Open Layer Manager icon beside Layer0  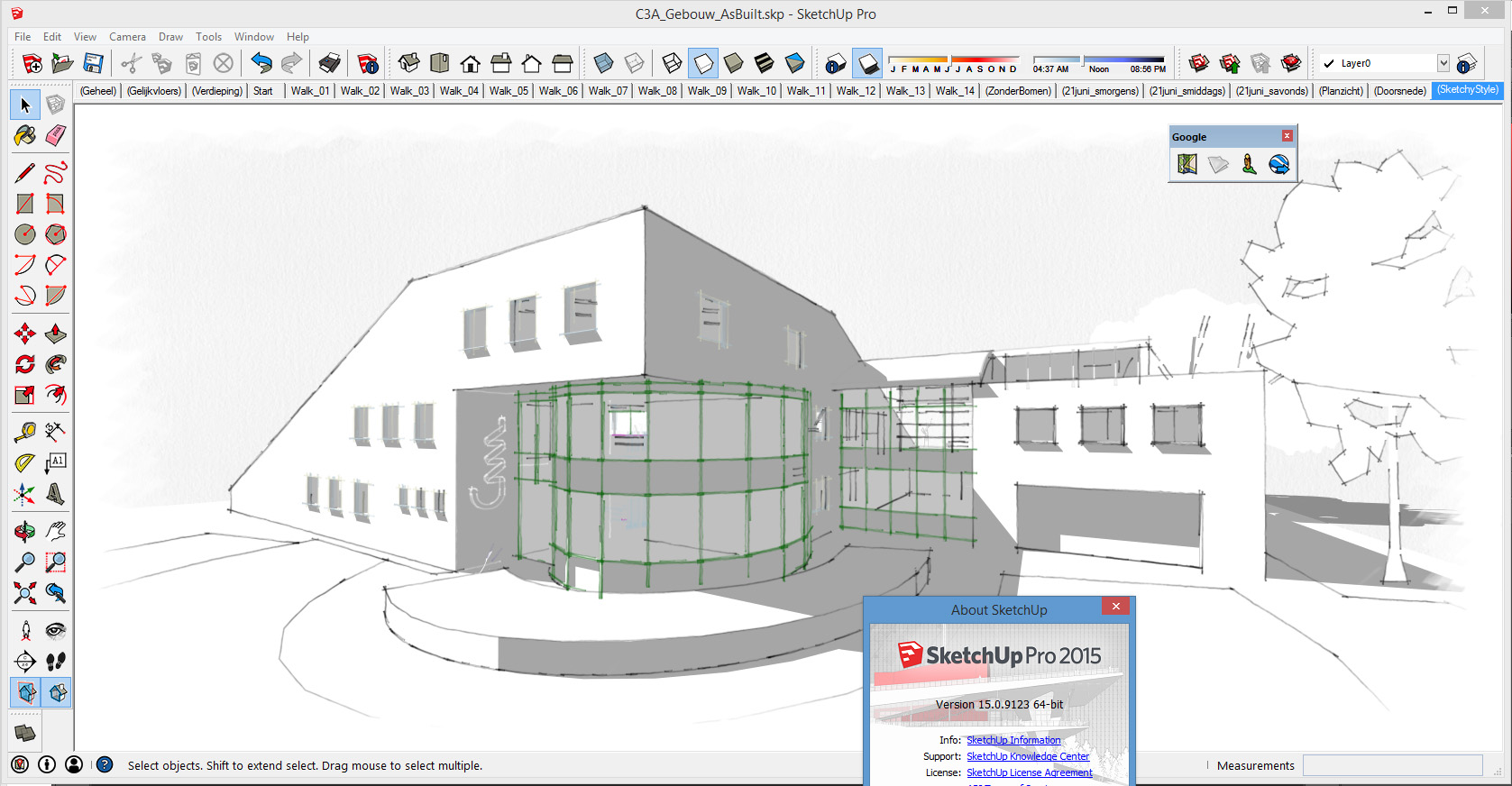(1466, 63)
